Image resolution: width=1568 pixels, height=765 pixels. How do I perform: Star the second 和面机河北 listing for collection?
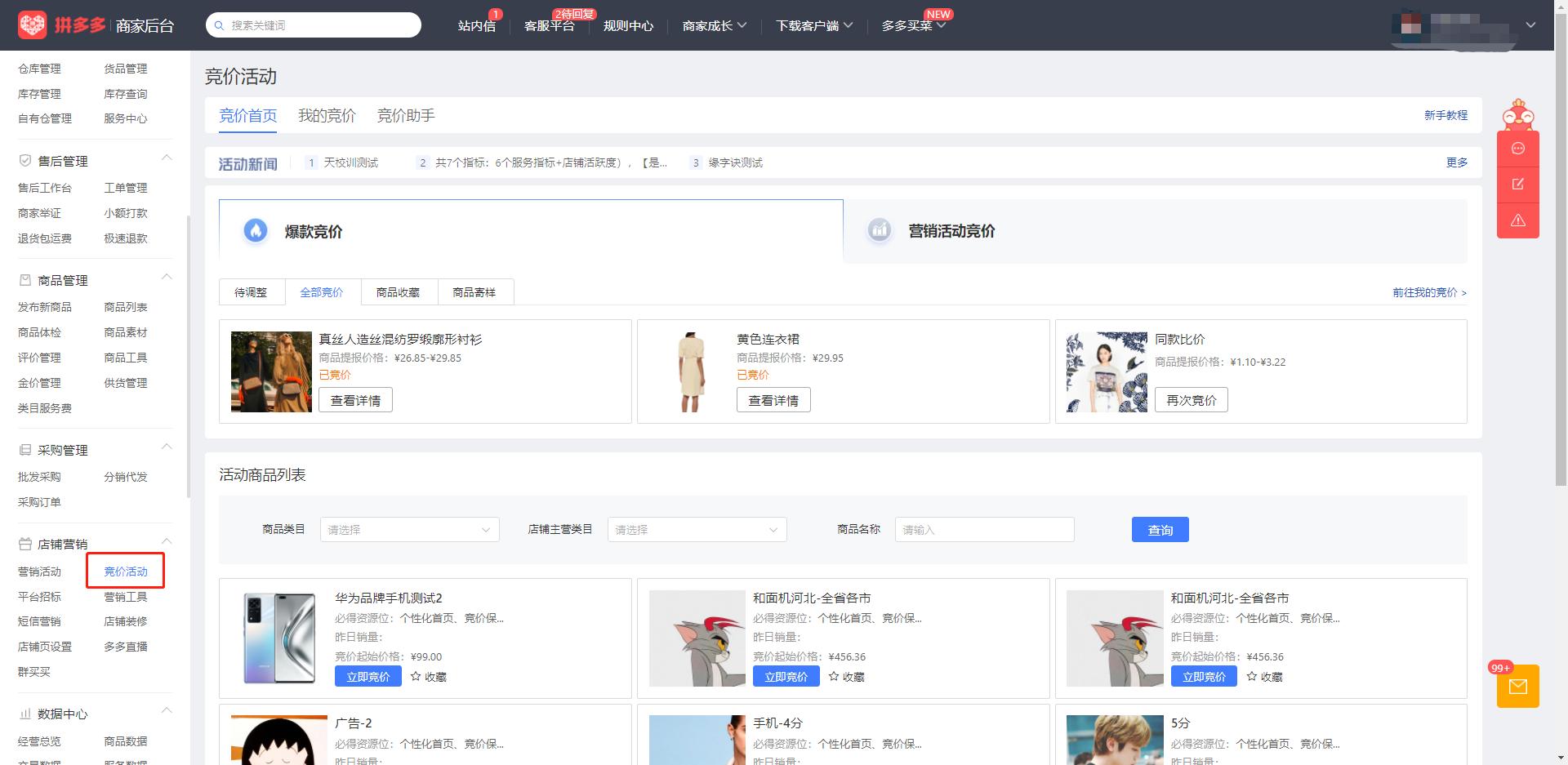coord(1252,676)
